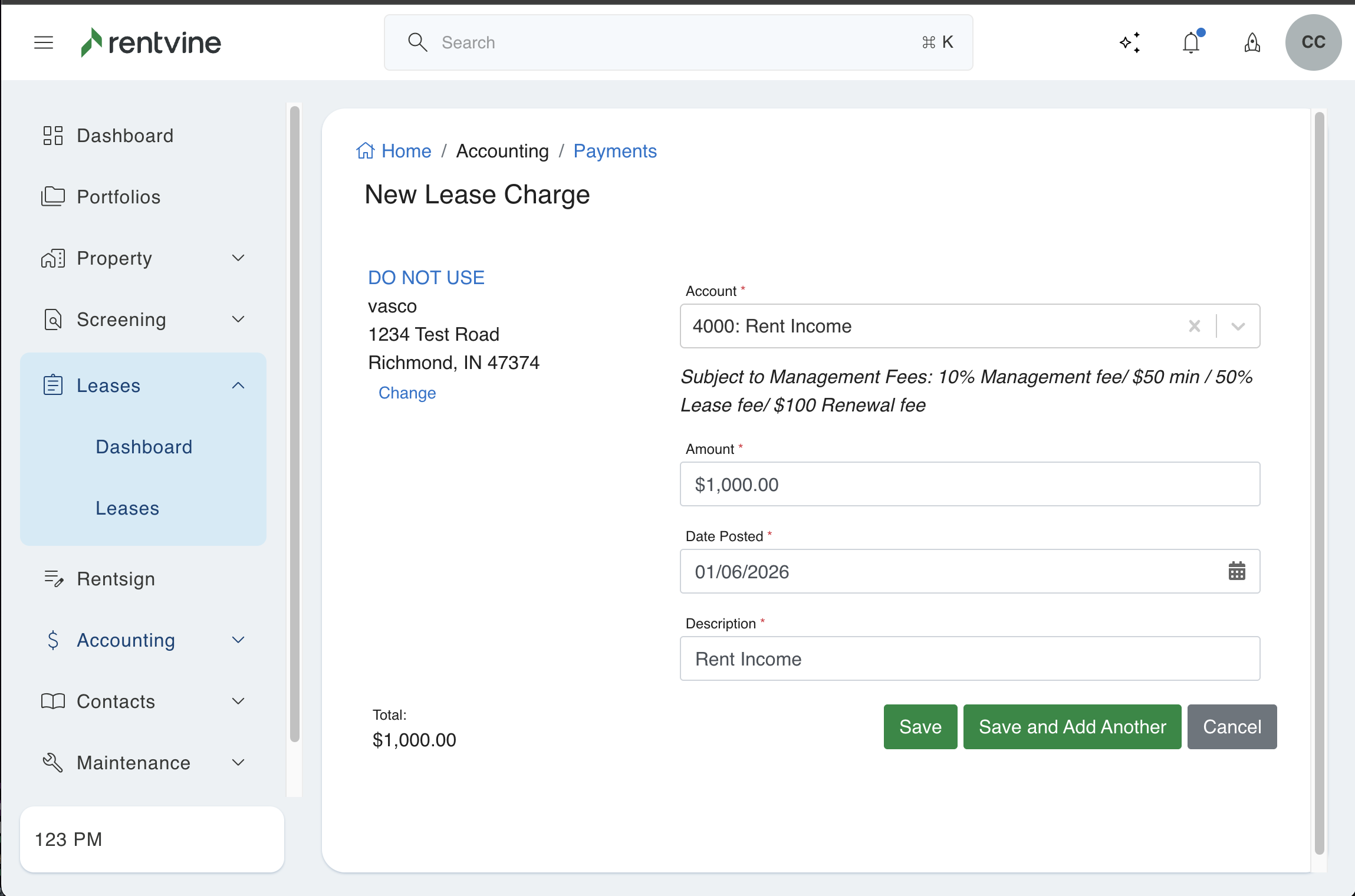
Task: Clear the selected Account with X
Action: (1195, 326)
